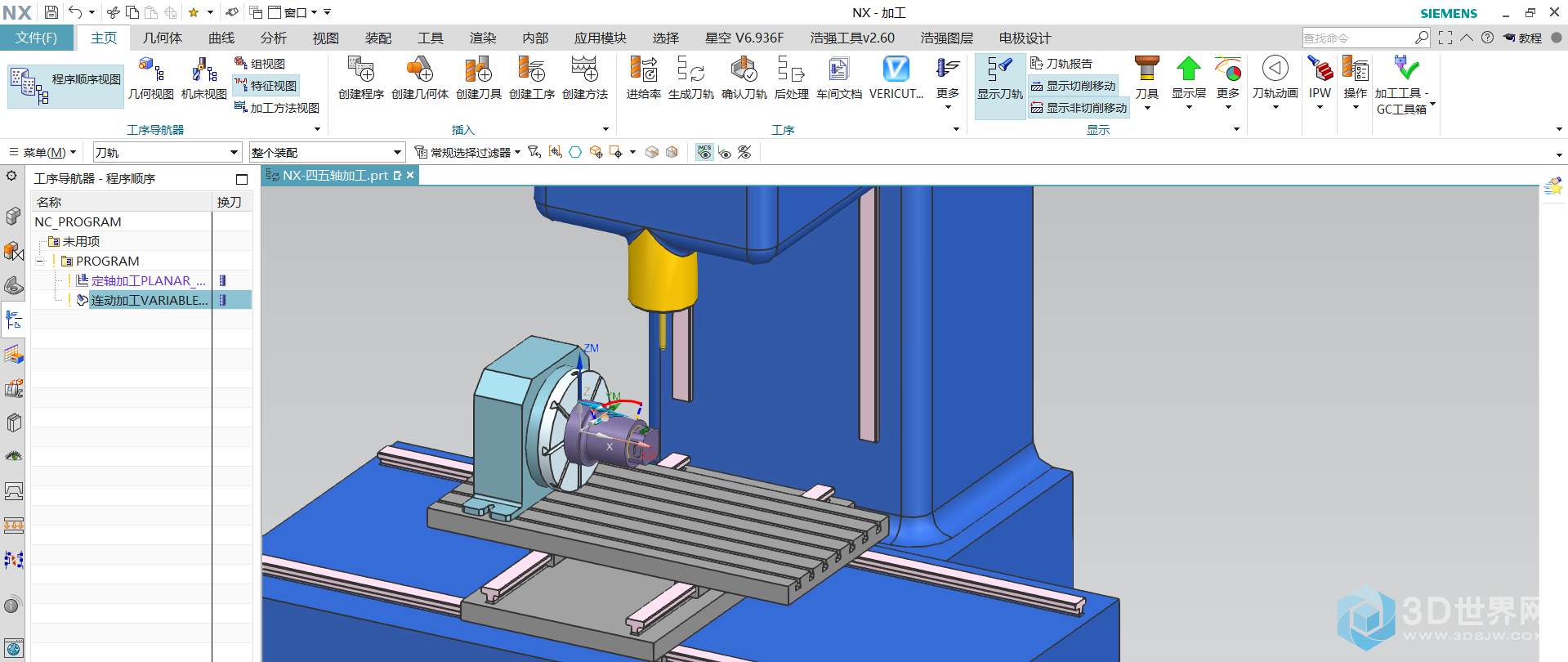The width and height of the screenshot is (1568, 662).
Task: Open 进给率 (Feed Rate) tool
Action: (x=644, y=79)
